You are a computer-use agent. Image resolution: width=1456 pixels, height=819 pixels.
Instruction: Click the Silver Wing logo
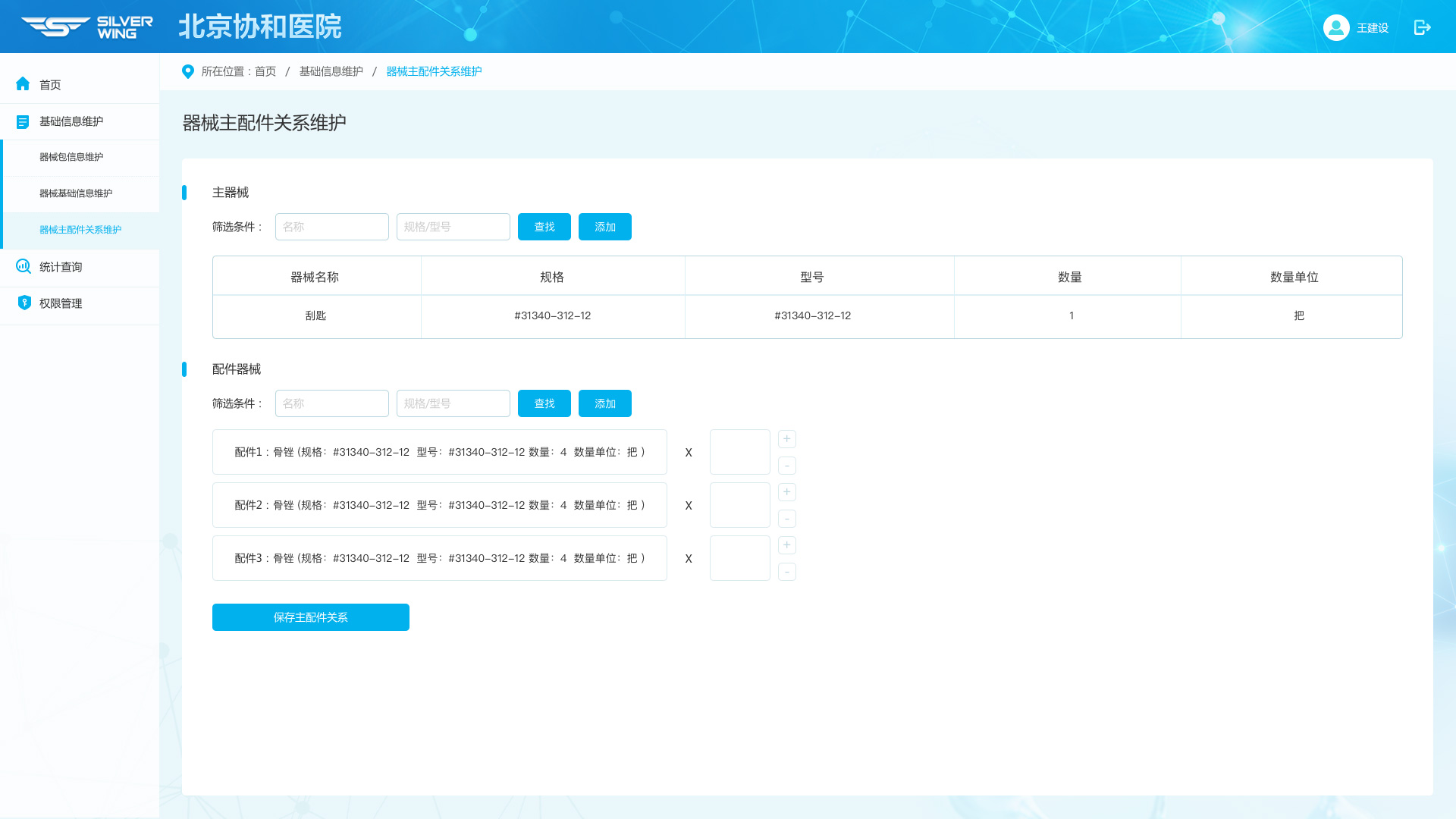tap(87, 27)
